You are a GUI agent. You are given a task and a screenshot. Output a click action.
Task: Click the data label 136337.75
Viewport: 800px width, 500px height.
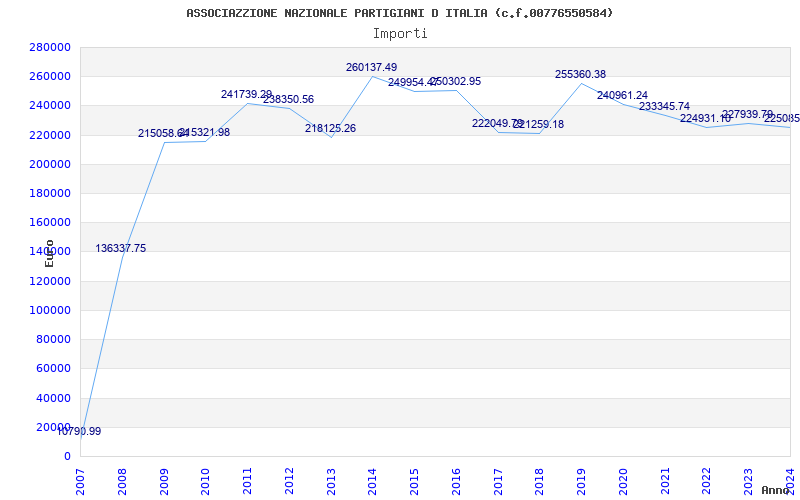tap(120, 248)
